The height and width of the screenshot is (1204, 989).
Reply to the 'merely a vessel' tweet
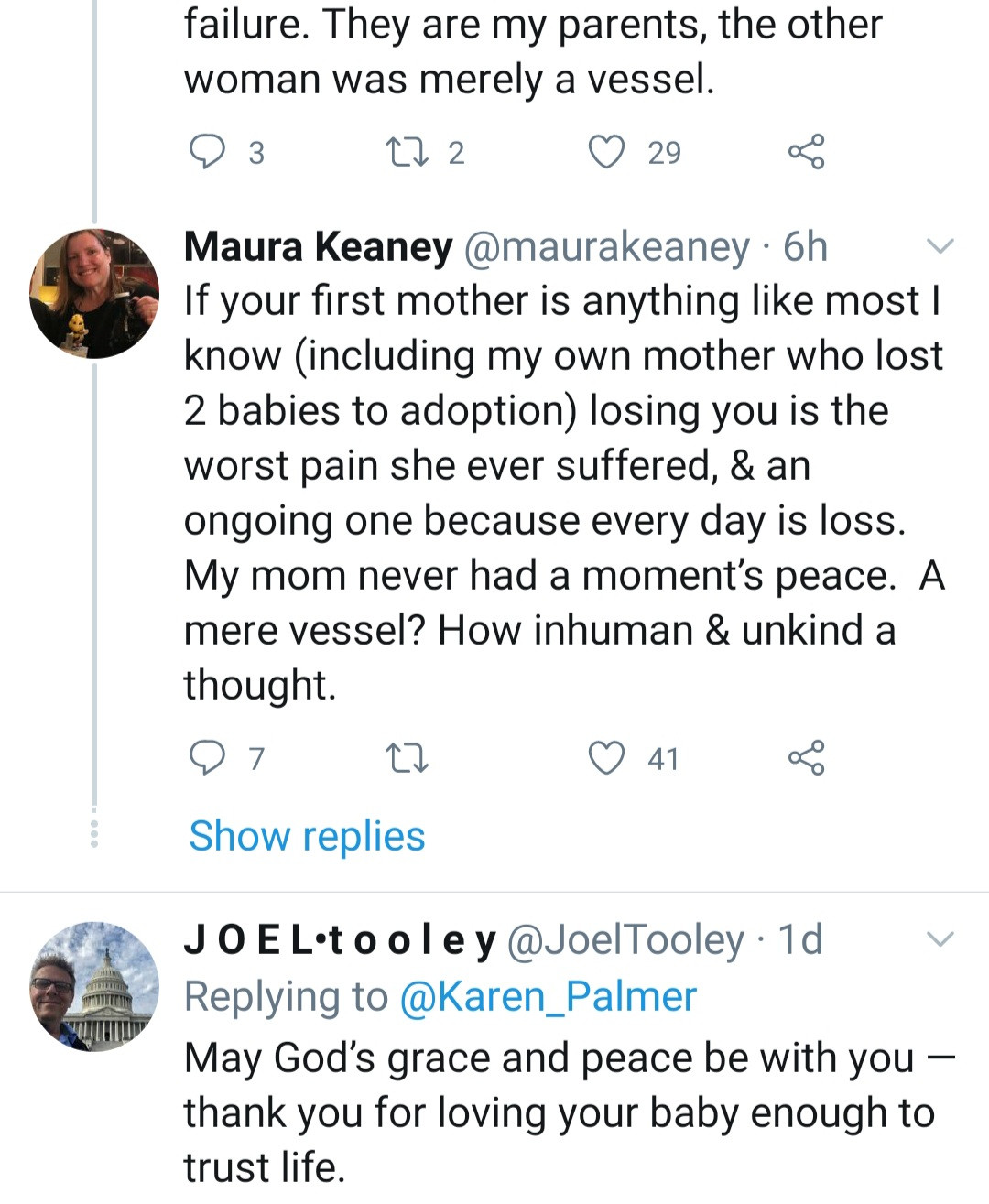(x=207, y=152)
